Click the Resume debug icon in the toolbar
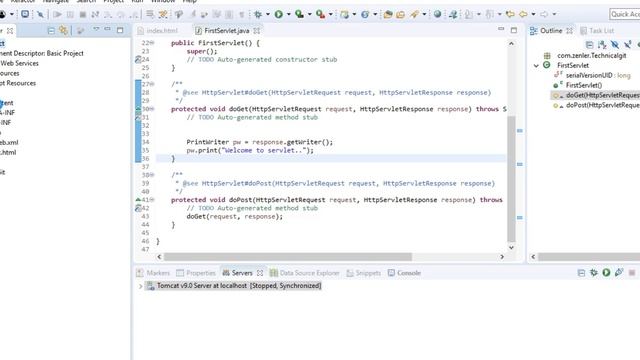Screen dimensions: 640x360 pyautogui.click(x=57, y=15)
